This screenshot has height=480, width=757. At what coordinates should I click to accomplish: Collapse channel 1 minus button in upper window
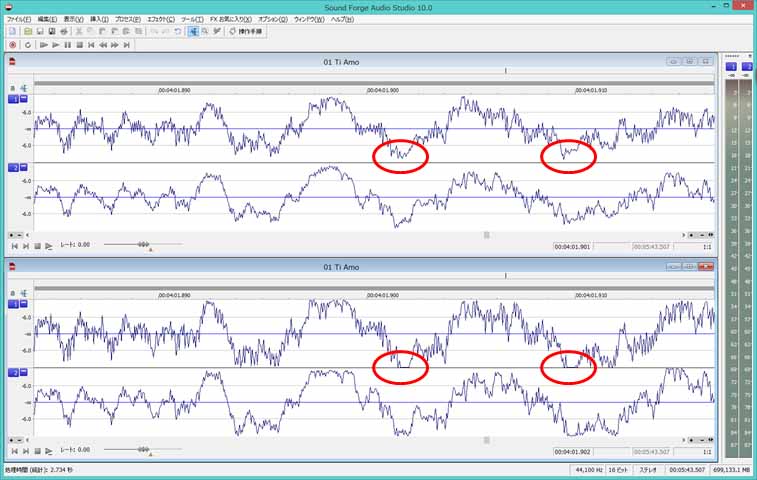click(24, 99)
